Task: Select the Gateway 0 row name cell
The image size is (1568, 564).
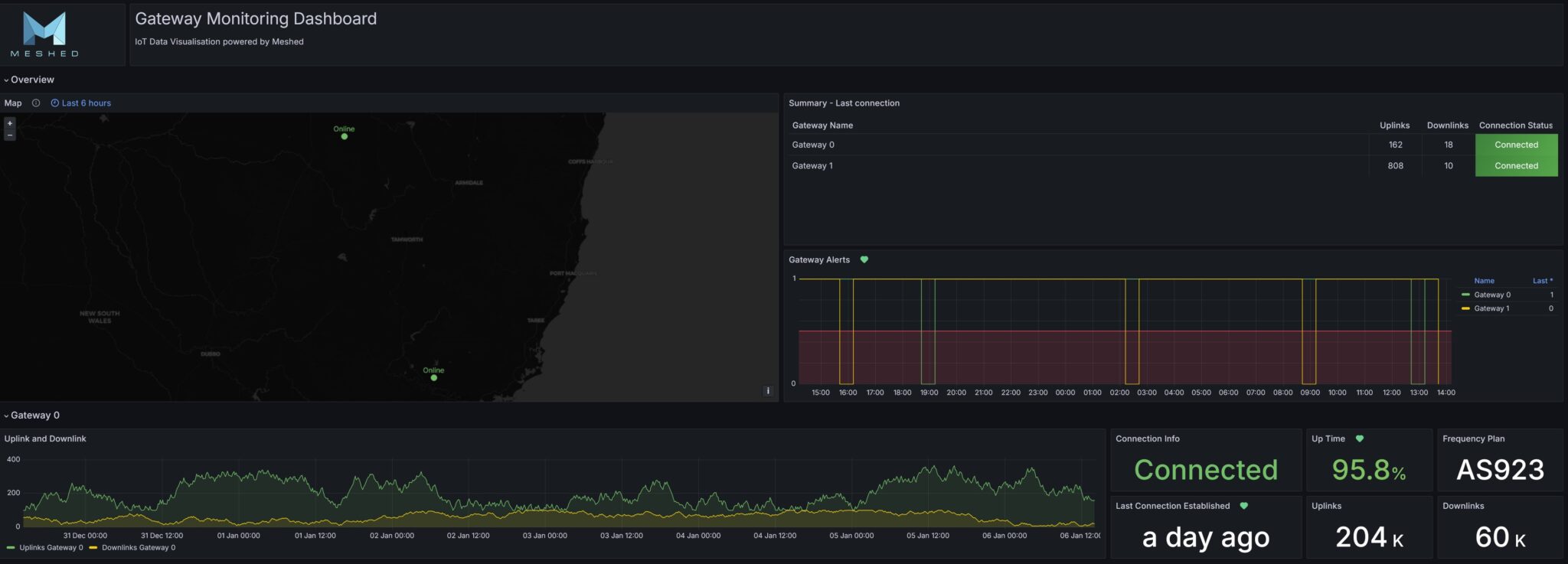Action: pyautogui.click(x=1077, y=145)
